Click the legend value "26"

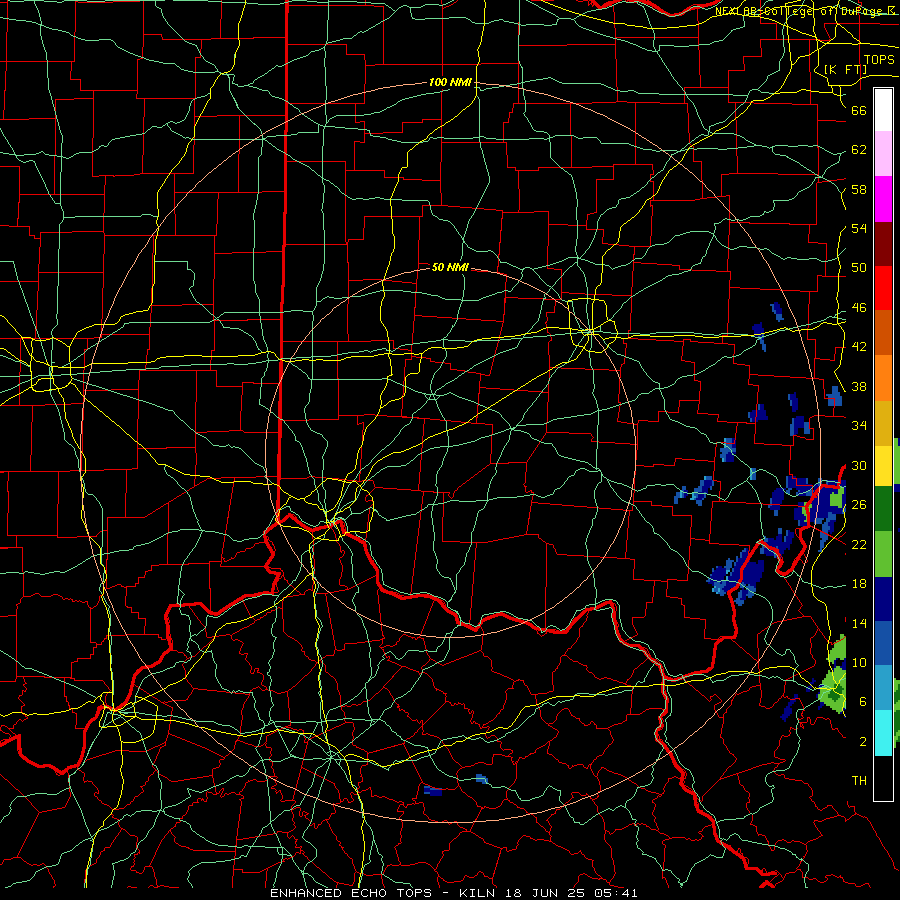(x=859, y=505)
